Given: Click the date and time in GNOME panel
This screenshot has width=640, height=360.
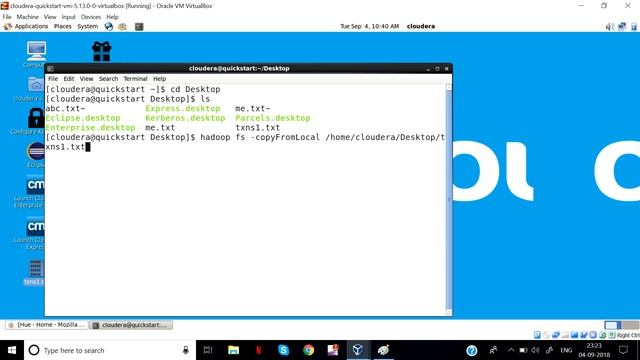Looking at the screenshot, I should (369, 27).
